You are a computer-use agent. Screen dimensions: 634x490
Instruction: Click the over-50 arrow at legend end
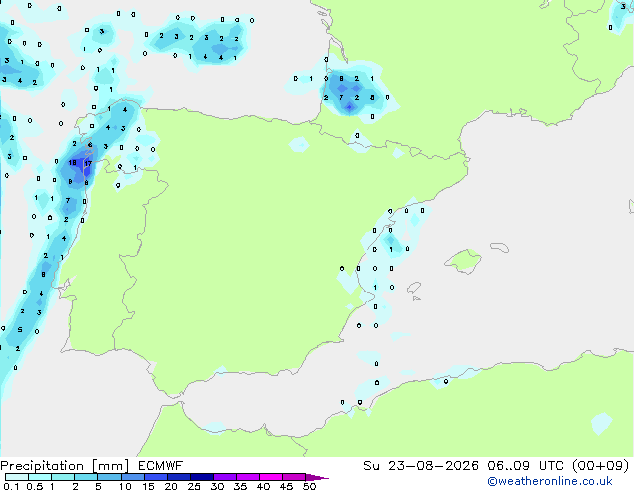click(317, 477)
